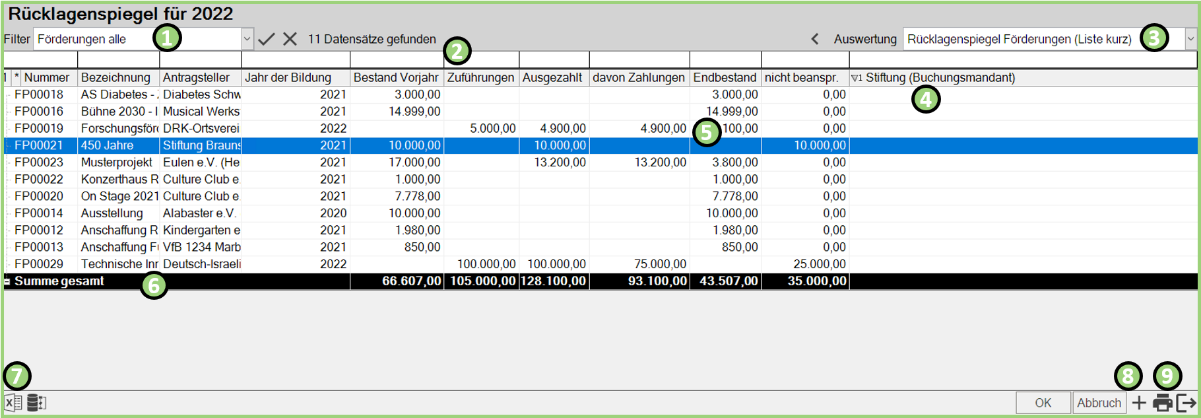
Task: Collapse the Summe gesamt row
Action: [7, 282]
